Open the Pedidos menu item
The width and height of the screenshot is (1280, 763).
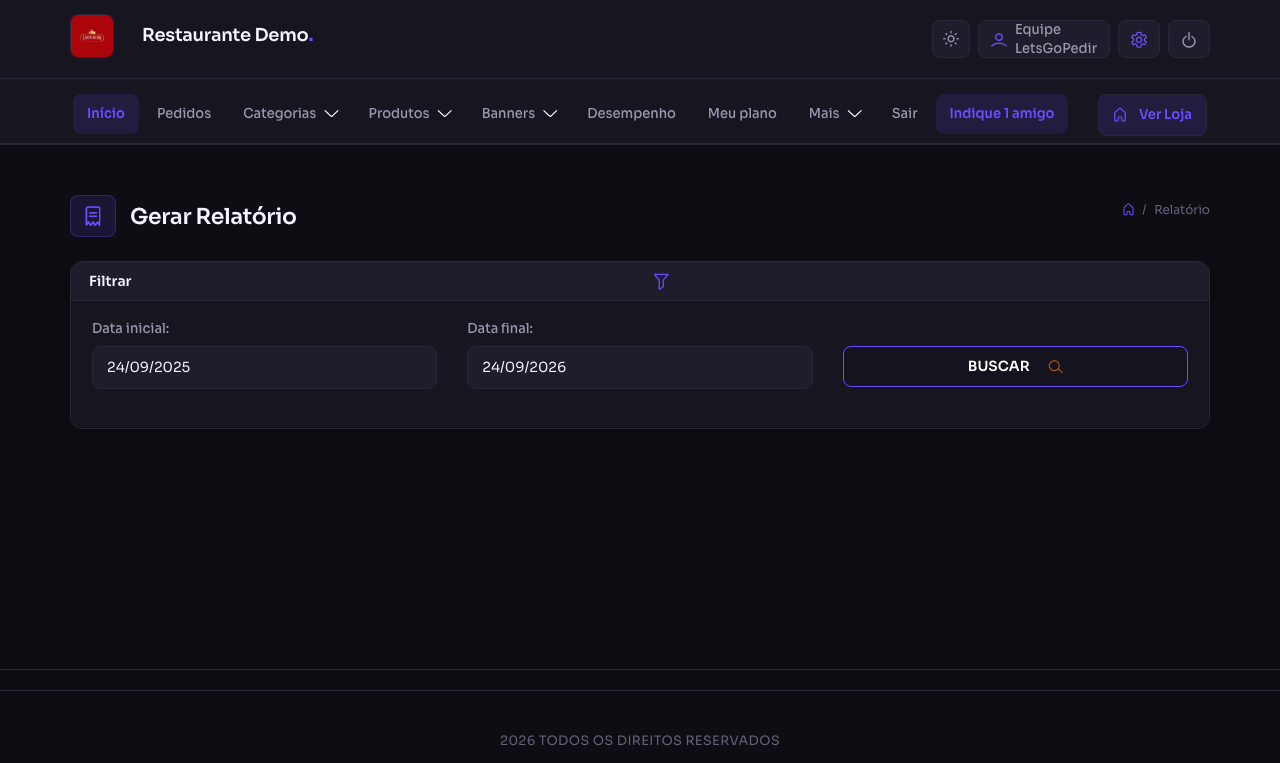[x=184, y=114]
